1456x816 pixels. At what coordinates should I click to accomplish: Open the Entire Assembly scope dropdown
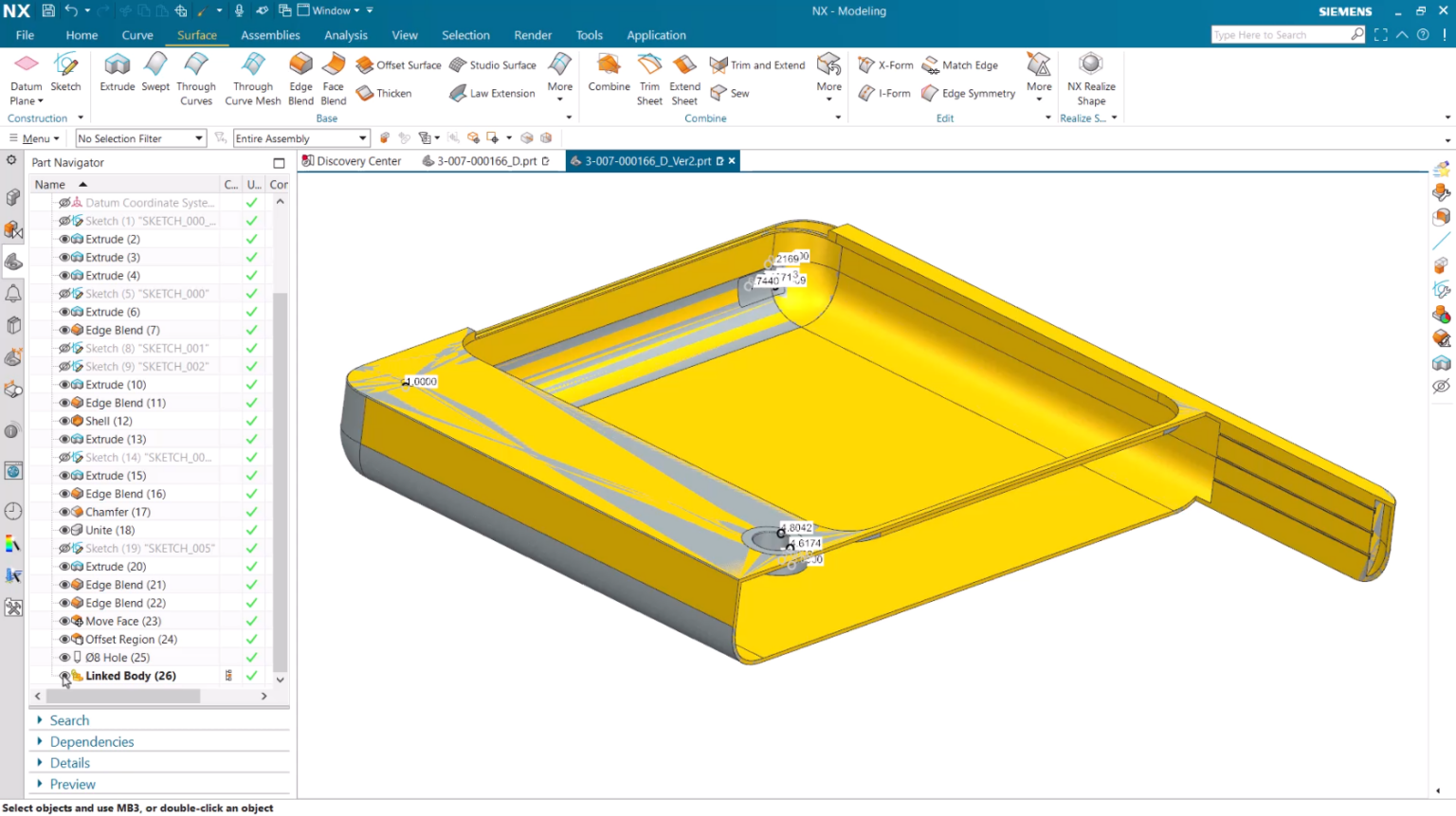[300, 138]
